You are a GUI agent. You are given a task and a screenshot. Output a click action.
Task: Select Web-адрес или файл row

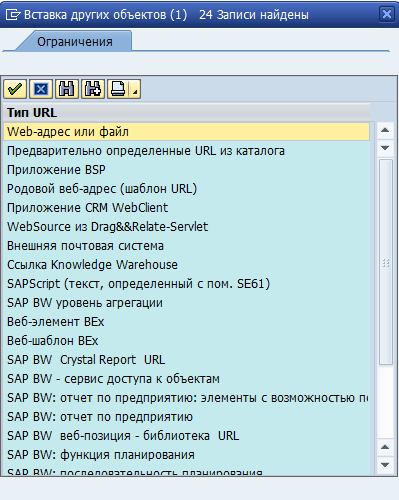pos(187,132)
